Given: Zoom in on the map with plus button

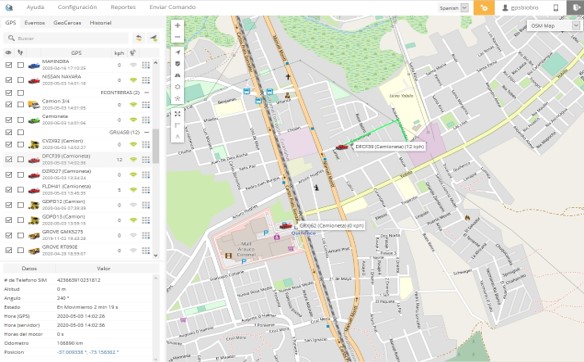Looking at the screenshot, I should point(177,26).
